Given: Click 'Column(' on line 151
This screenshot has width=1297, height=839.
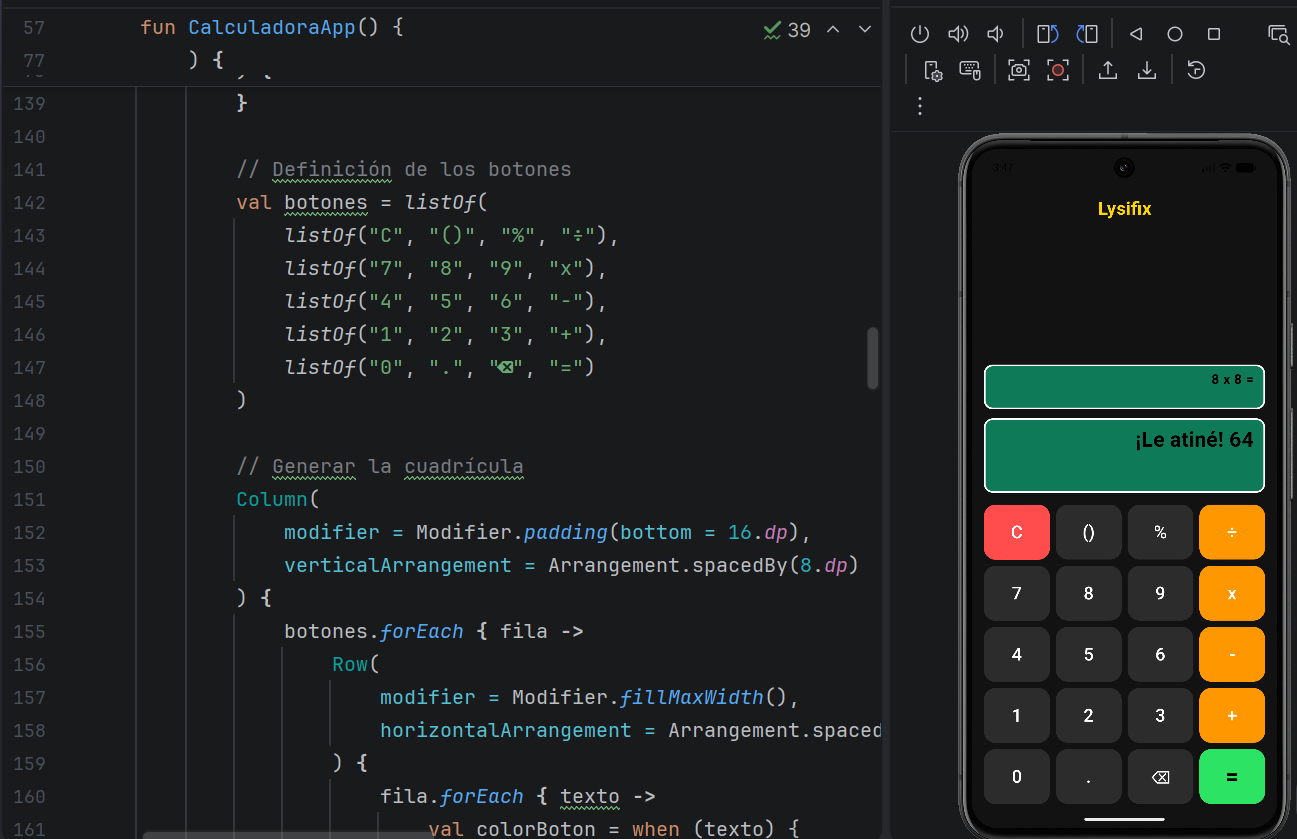Looking at the screenshot, I should coord(277,499).
